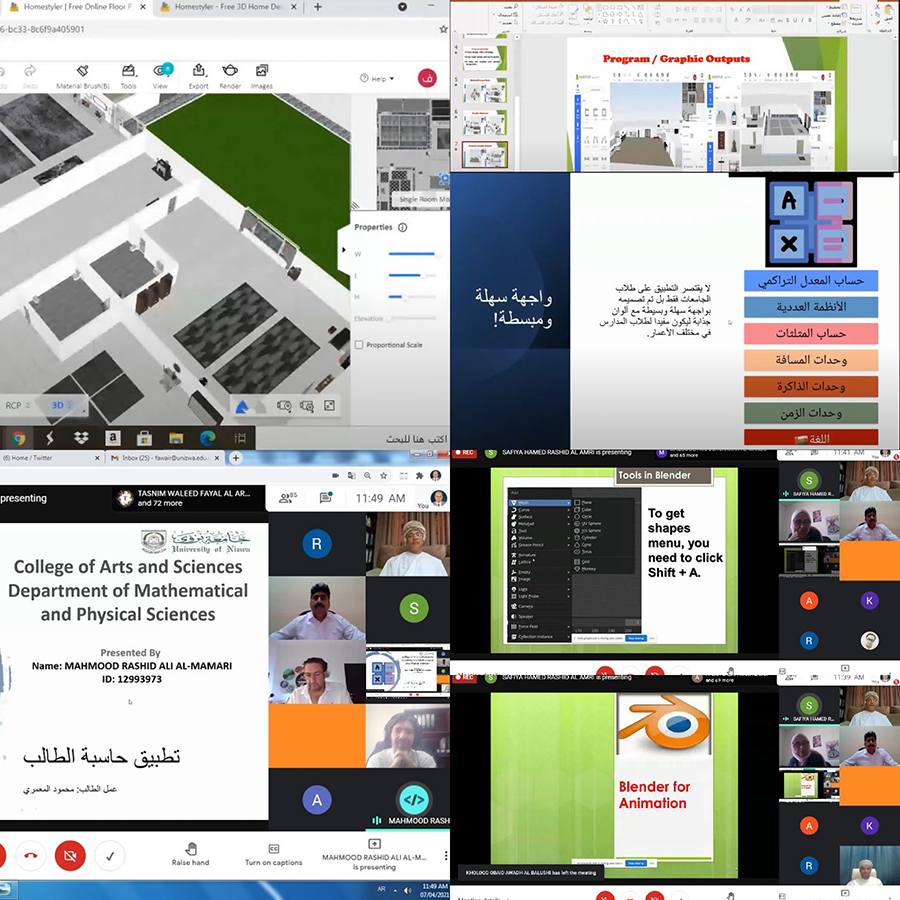Open Task View on the taskbar
This screenshot has width=900, height=900.
(240, 439)
